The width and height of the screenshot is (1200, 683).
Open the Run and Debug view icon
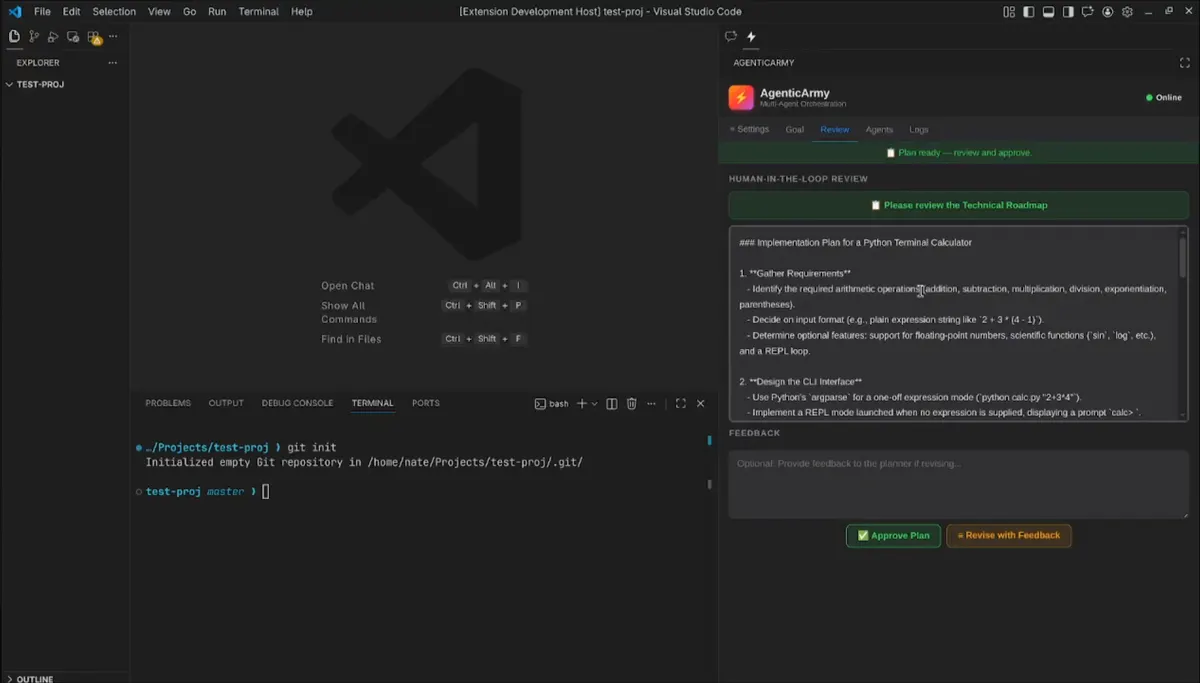click(54, 37)
